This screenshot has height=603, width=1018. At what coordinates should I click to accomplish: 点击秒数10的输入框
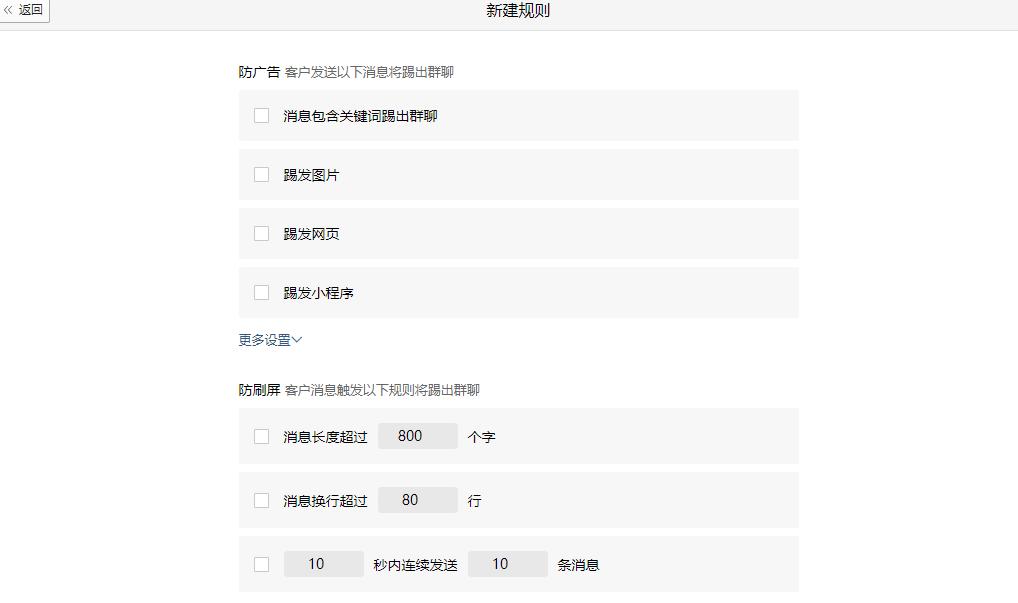click(x=323, y=564)
